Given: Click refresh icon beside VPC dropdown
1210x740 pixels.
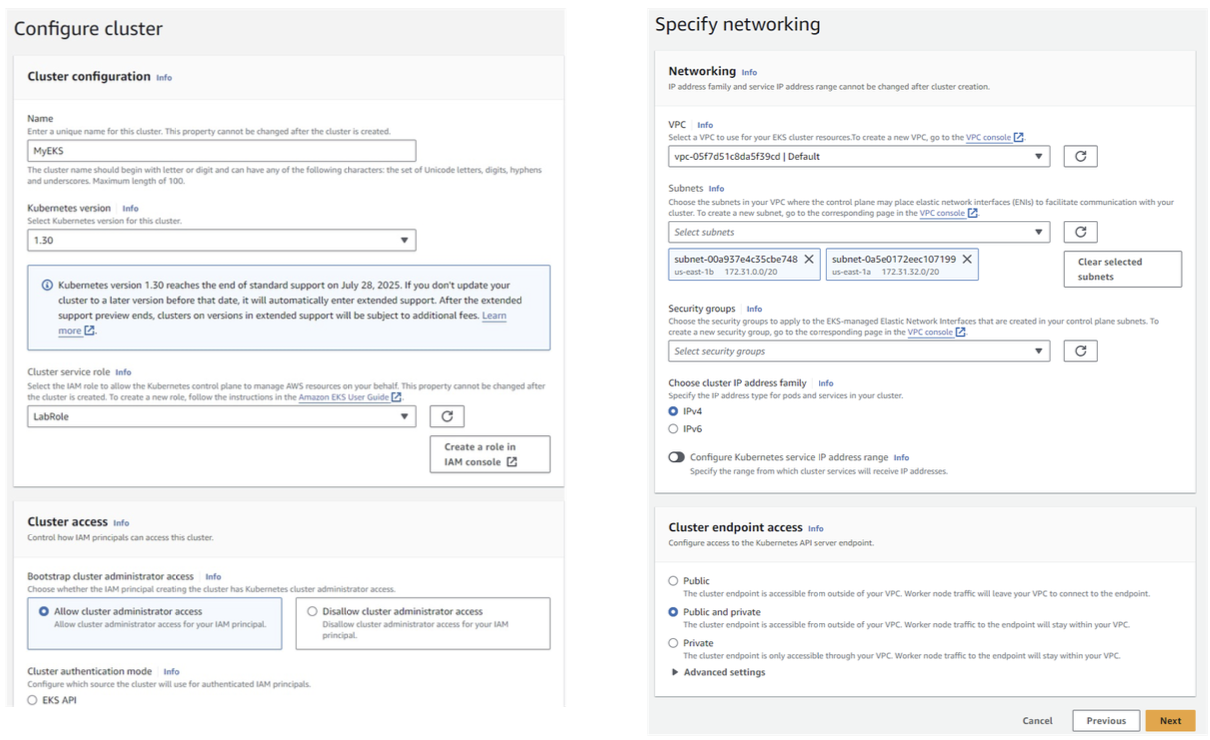Looking at the screenshot, I should click(1080, 156).
